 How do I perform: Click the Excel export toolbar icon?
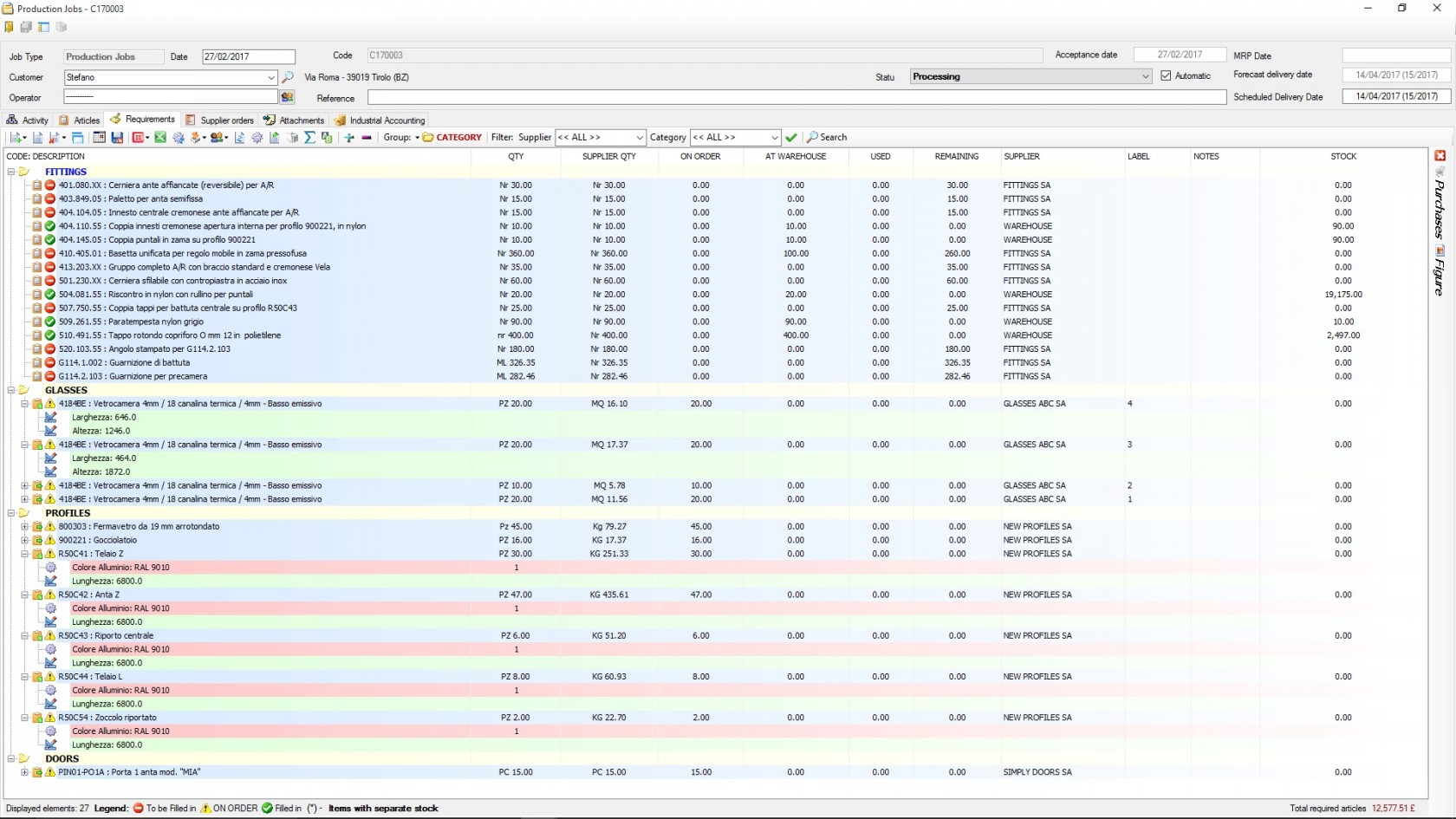(x=160, y=137)
